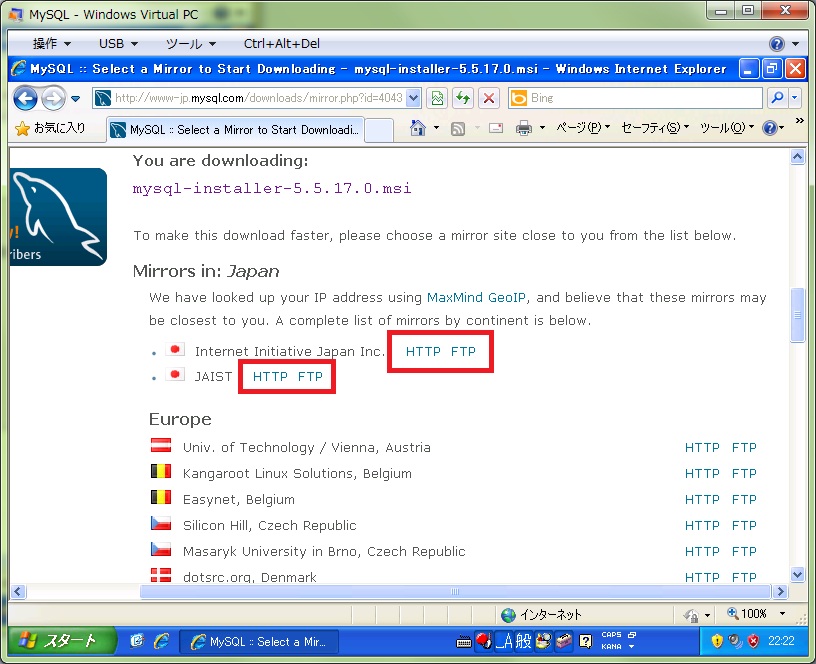Open the ツール(O) menu in IE
The width and height of the screenshot is (816, 664).
click(x=726, y=128)
